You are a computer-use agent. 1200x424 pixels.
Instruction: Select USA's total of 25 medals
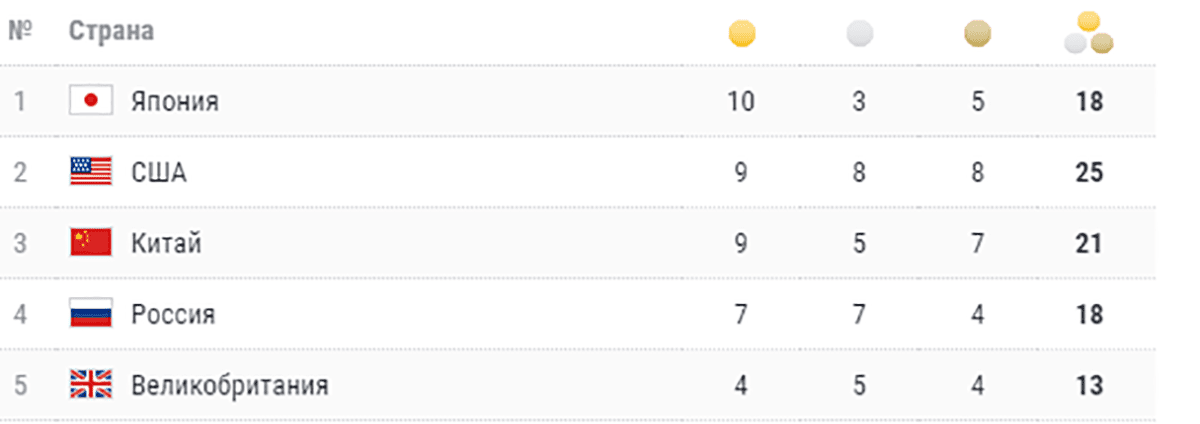click(x=1090, y=173)
